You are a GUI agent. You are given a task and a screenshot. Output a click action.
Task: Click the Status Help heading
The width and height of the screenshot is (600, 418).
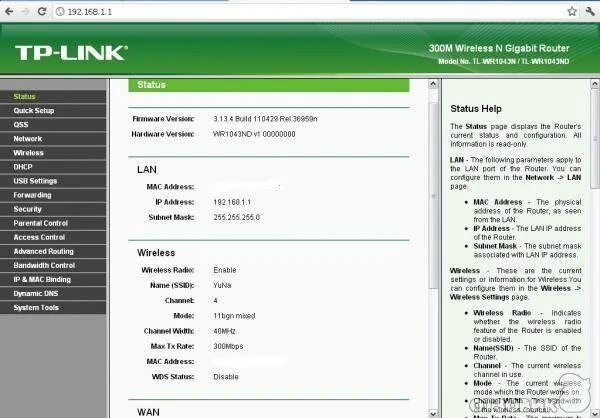pyautogui.click(x=476, y=109)
